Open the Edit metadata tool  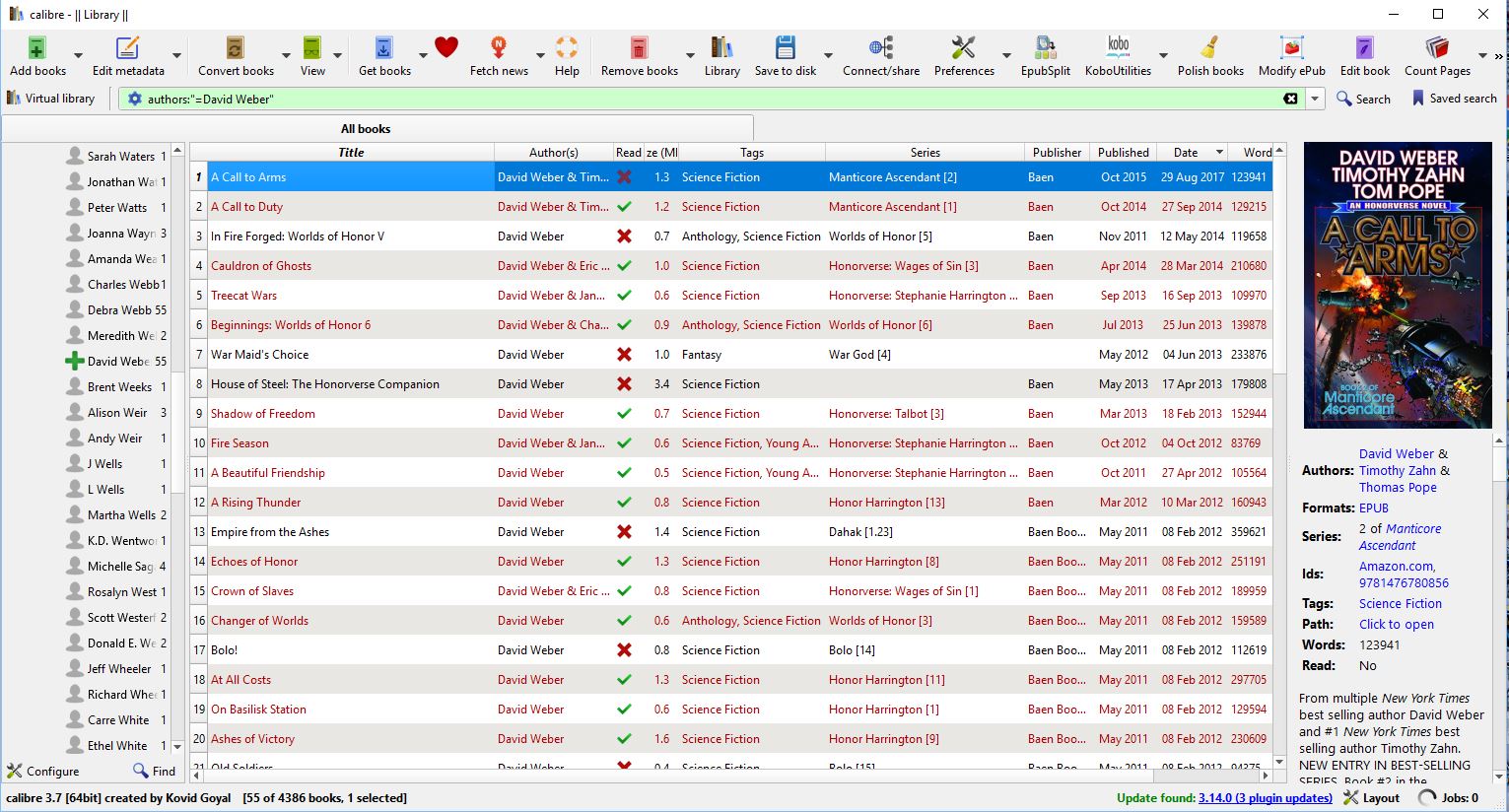point(128,49)
